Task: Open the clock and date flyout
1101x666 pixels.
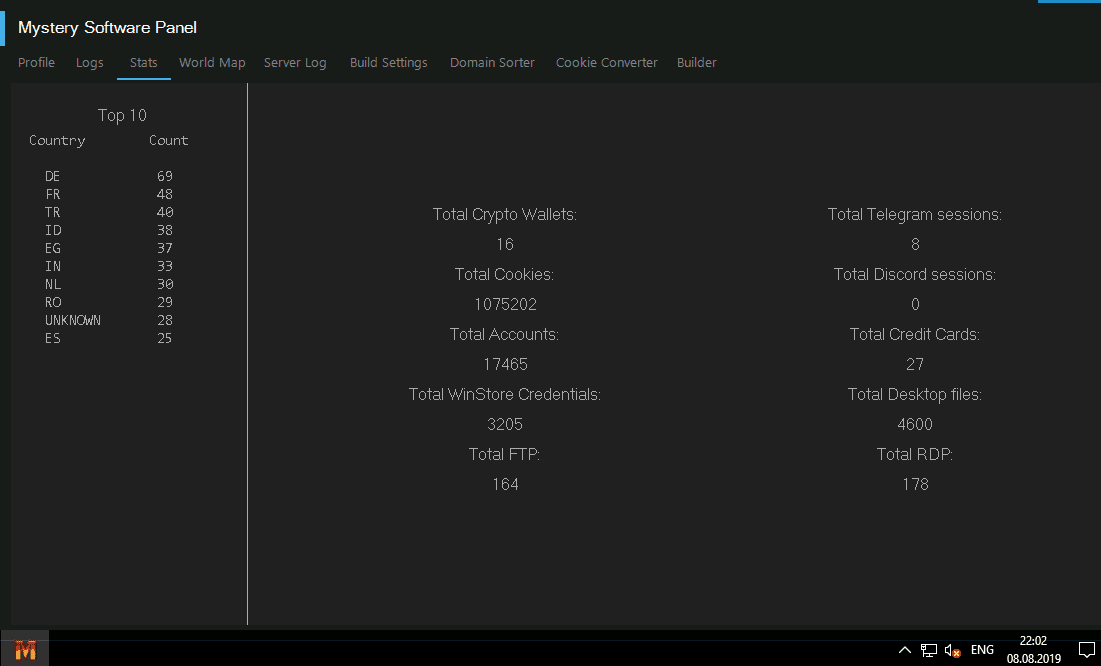Action: coord(1033,650)
